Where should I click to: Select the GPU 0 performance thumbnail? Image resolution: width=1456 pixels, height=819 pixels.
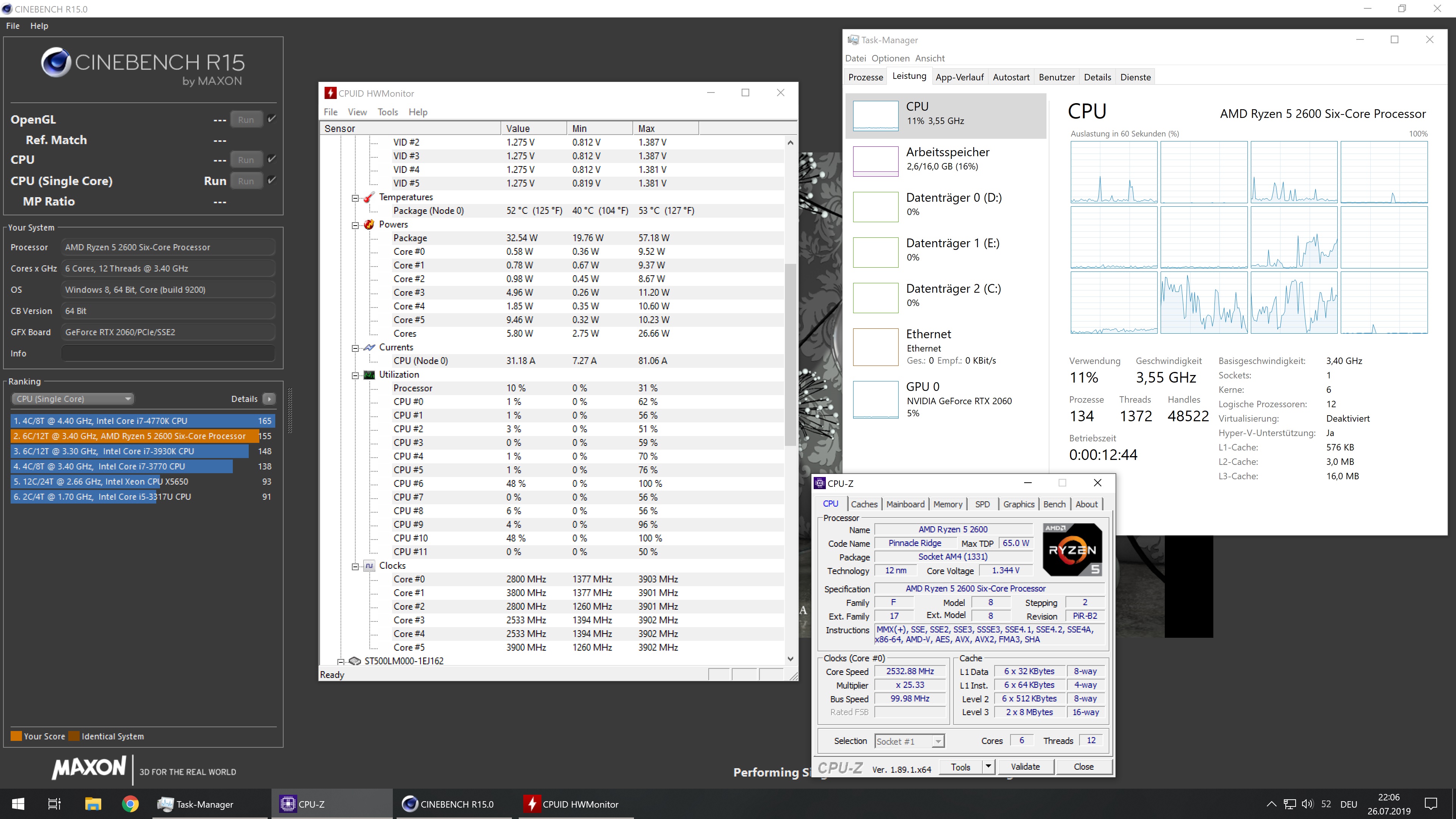pos(875,400)
